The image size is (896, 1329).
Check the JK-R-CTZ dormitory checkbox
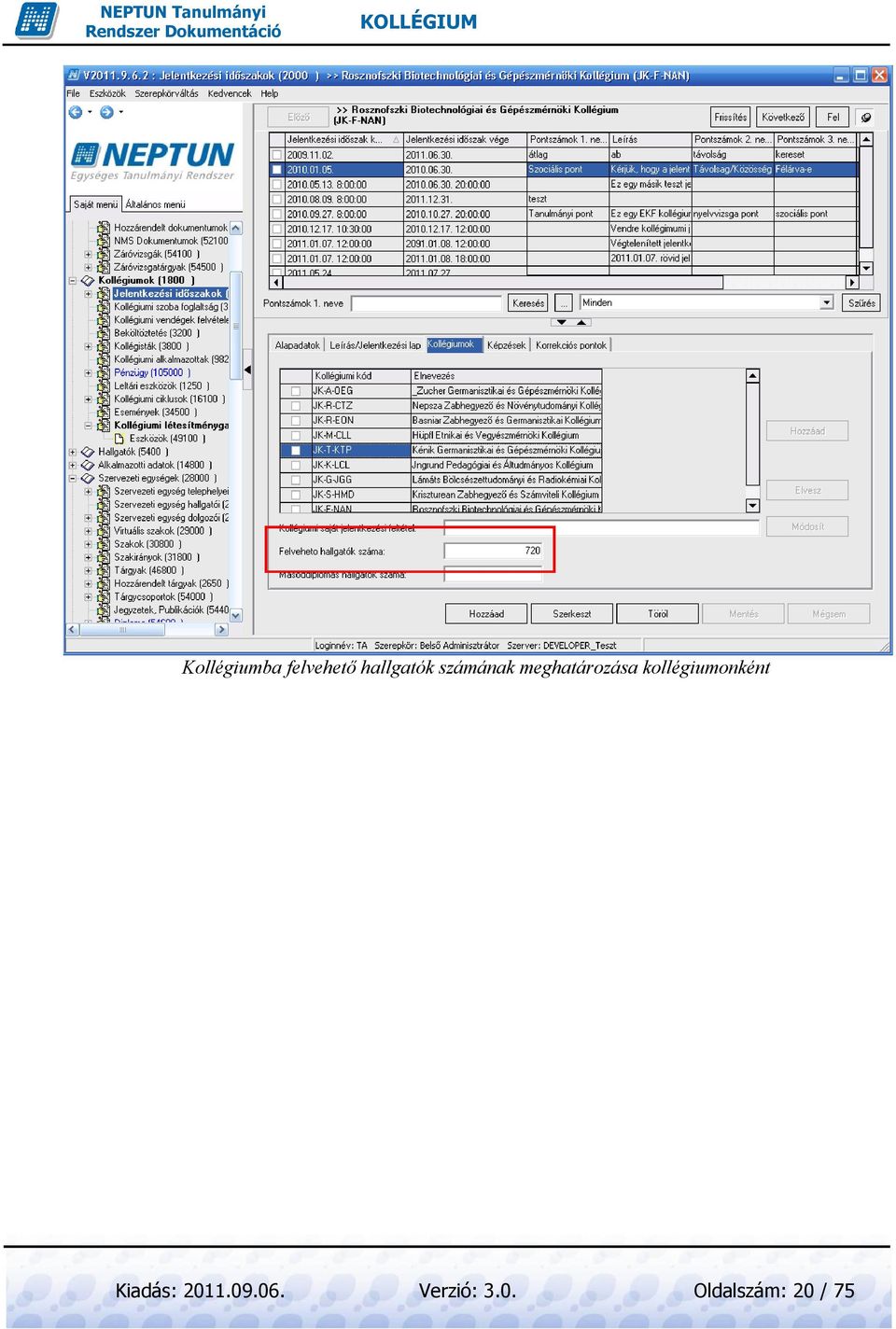click(x=295, y=407)
